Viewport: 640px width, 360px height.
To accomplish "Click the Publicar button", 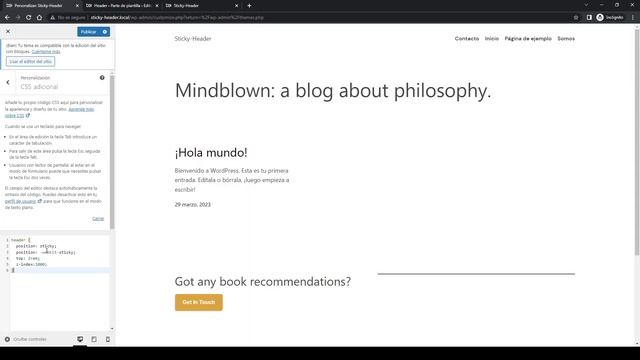I will click(x=89, y=32).
